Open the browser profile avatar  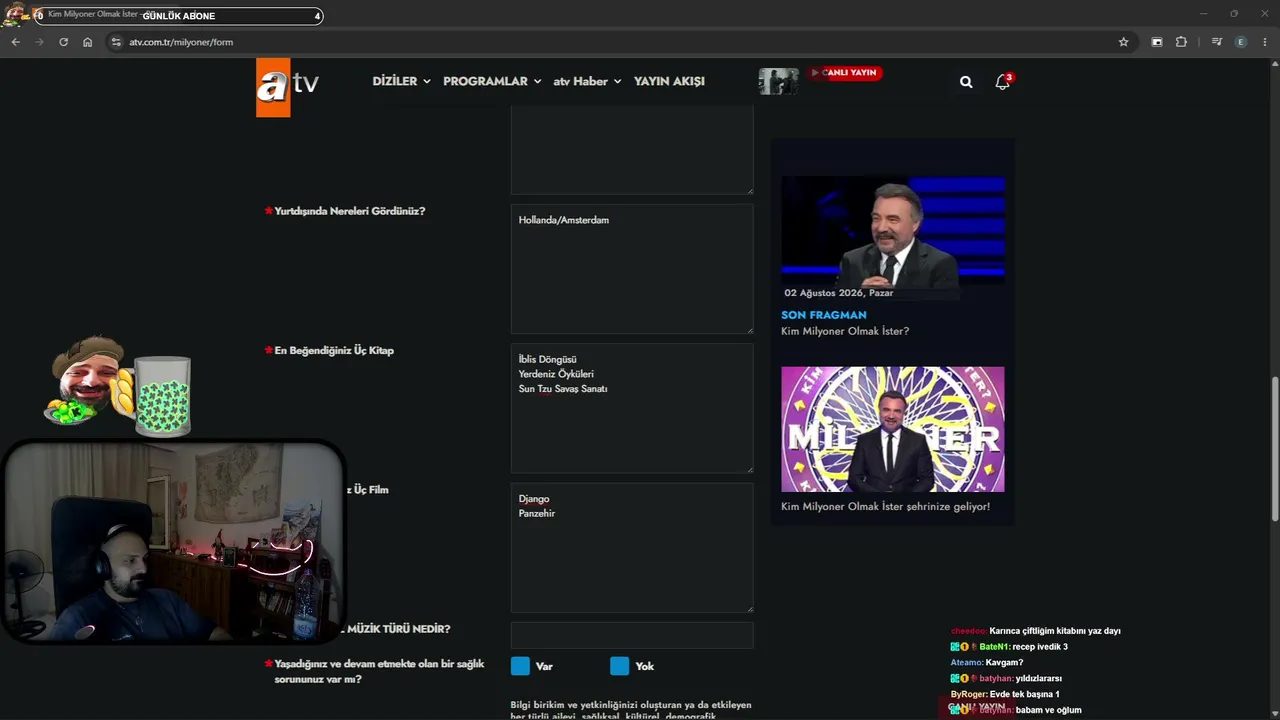[x=1241, y=42]
